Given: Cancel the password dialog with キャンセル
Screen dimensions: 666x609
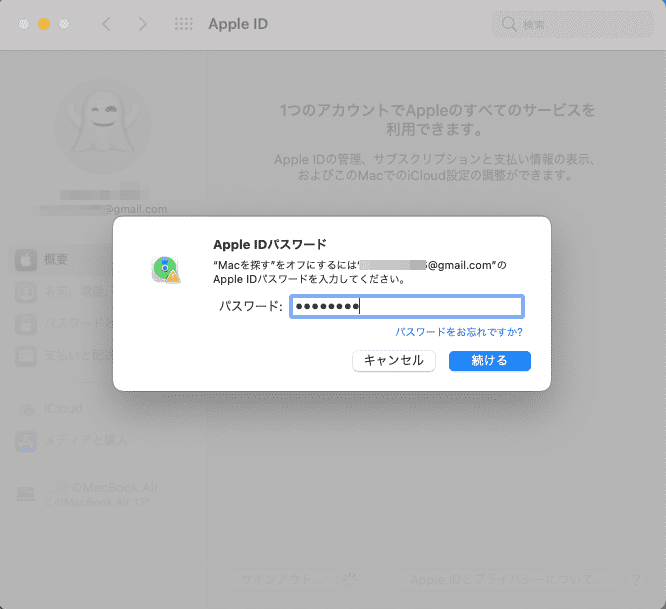Looking at the screenshot, I should 394,361.
